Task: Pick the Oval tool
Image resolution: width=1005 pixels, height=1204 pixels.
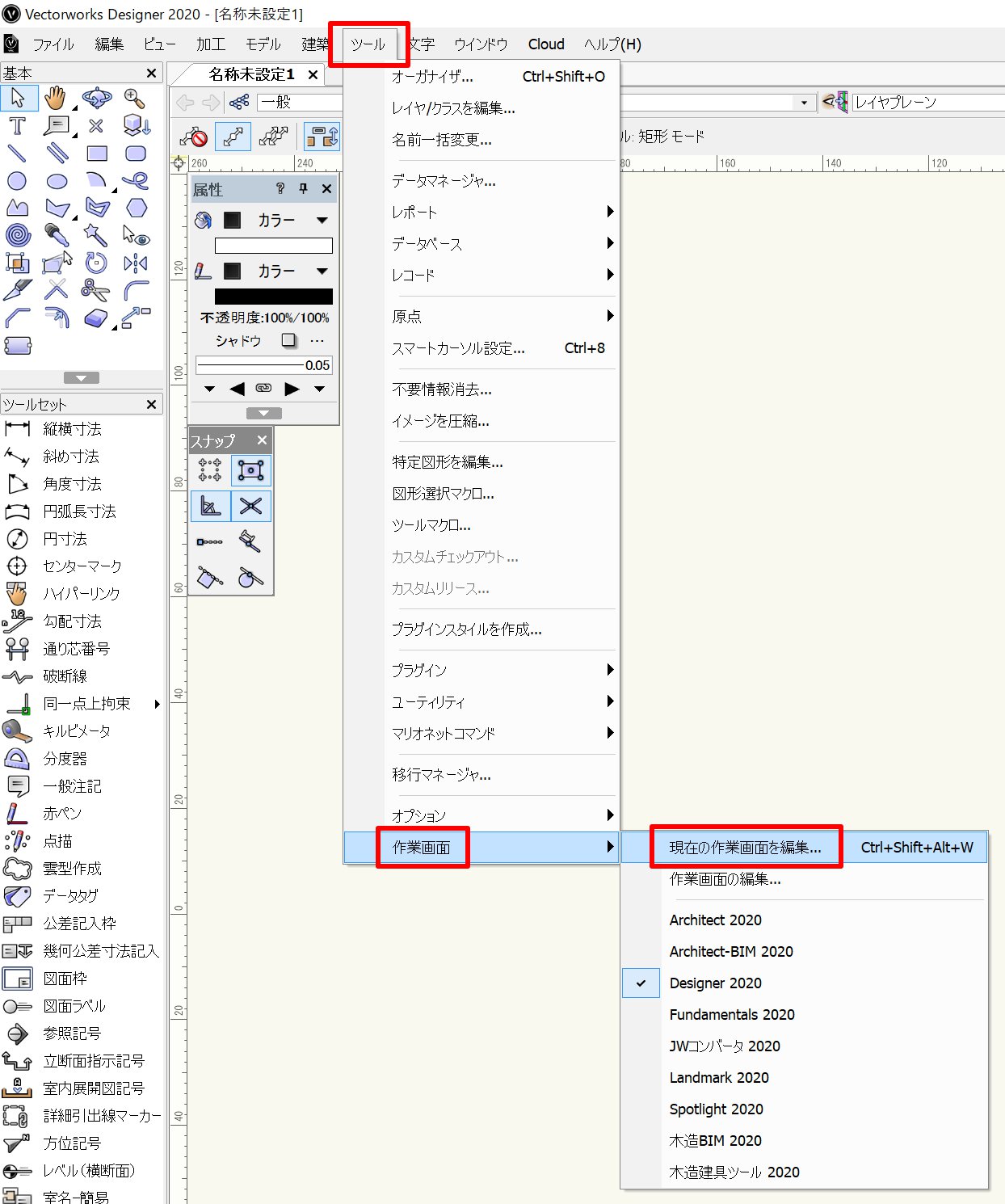Action: (x=57, y=181)
